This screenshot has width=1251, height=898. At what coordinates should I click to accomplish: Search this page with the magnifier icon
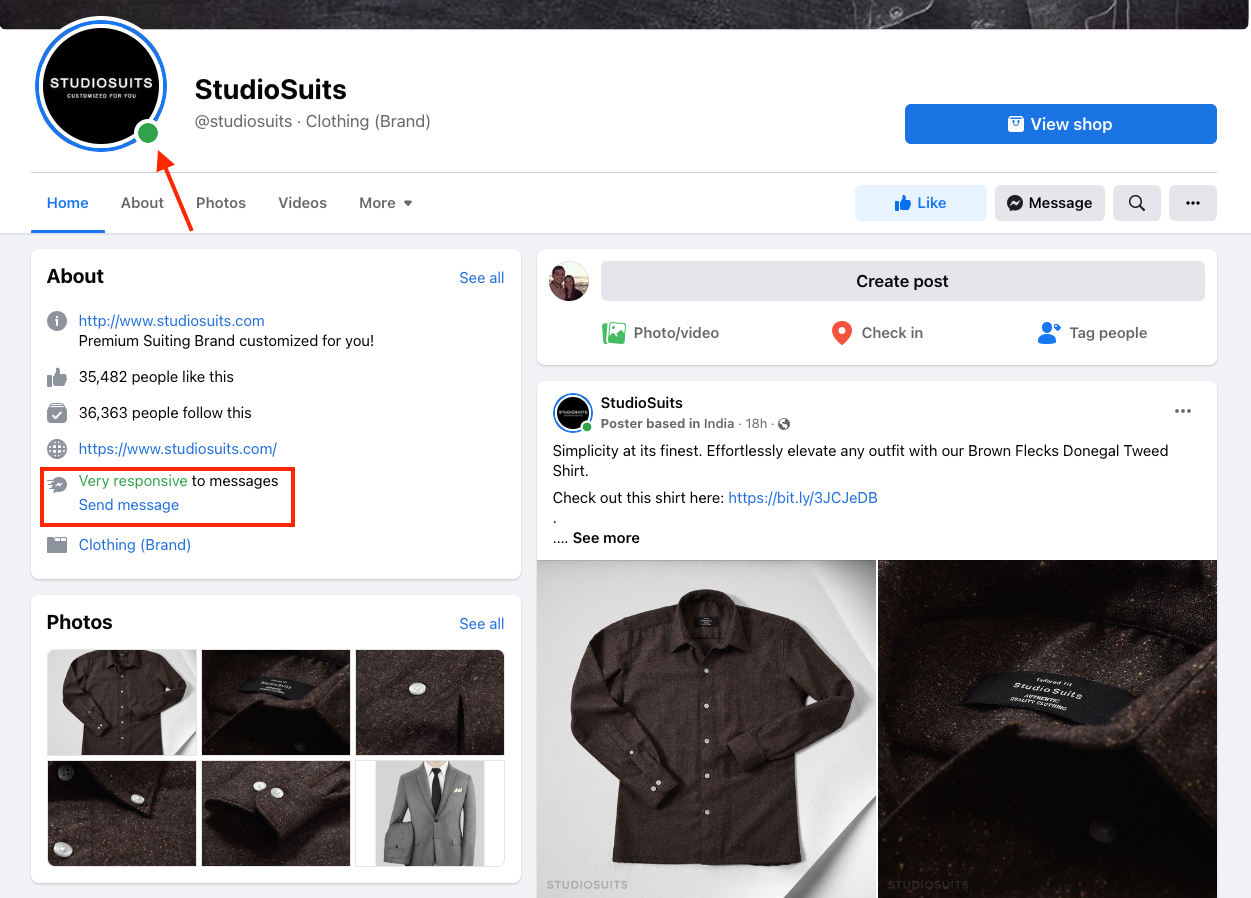click(1137, 203)
